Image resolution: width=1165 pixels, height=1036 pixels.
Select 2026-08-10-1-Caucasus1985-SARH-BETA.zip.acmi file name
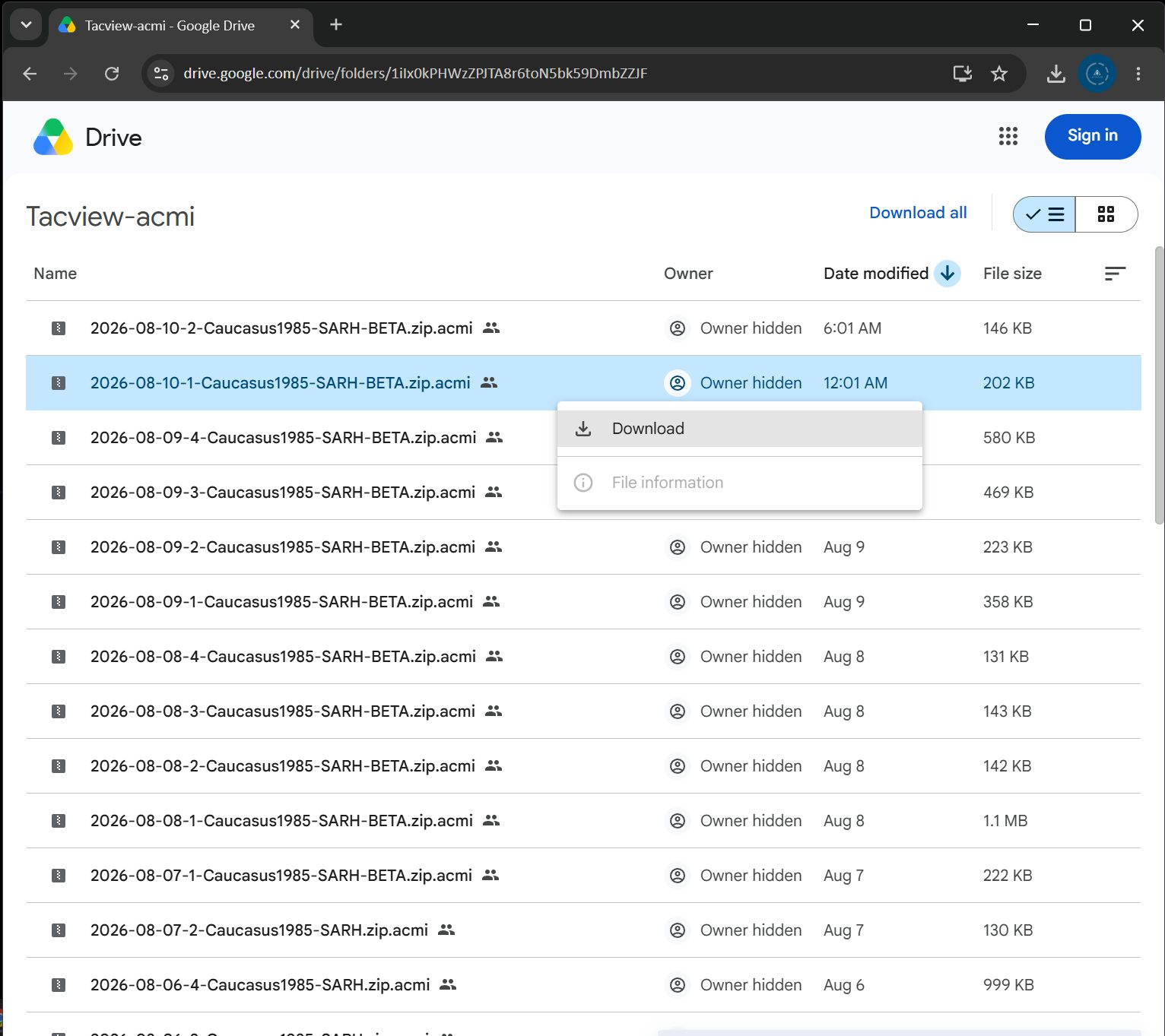coord(281,383)
